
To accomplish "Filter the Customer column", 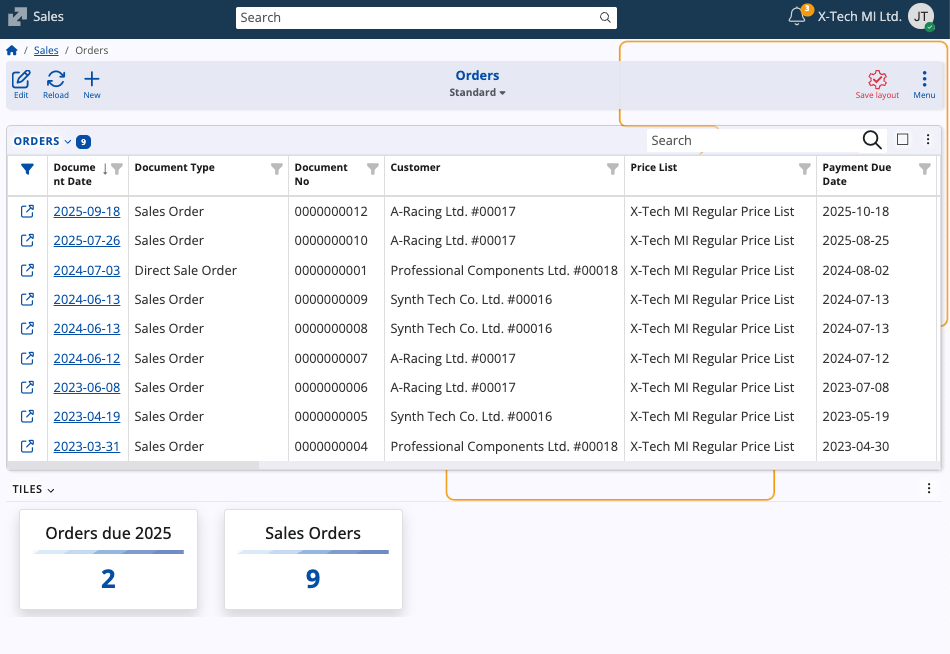I will [x=612, y=169].
